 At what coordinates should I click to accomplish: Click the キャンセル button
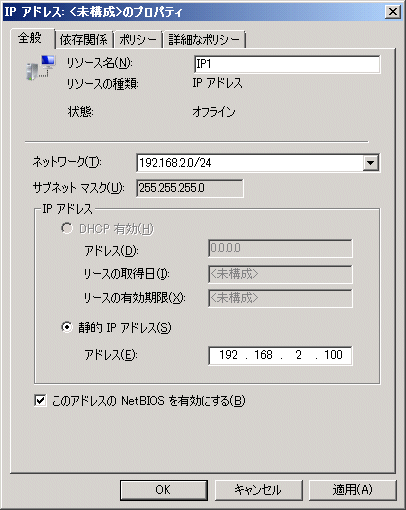[258, 490]
